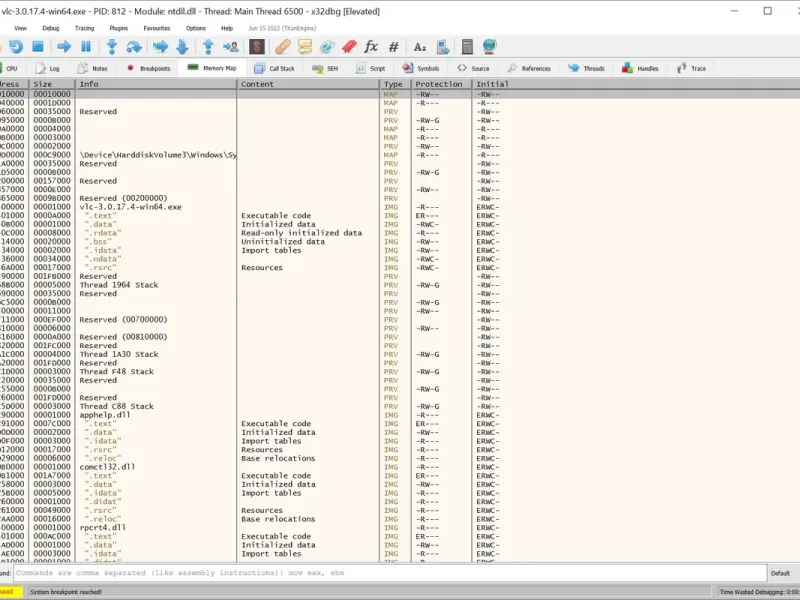The image size is (800, 600).
Task: Open the Default command type dropdown
Action: point(780,573)
